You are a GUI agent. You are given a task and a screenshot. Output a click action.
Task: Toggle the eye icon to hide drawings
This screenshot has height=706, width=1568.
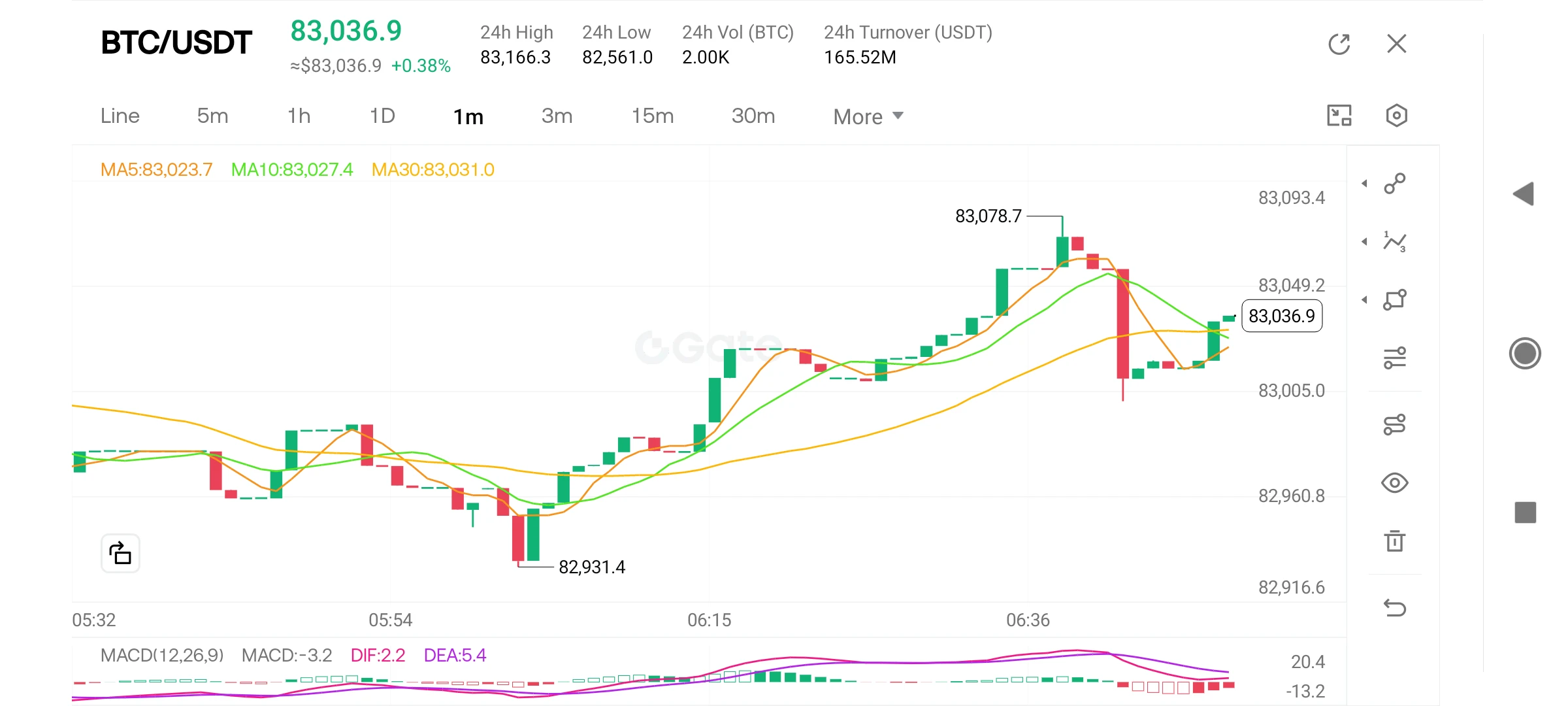coord(1394,483)
